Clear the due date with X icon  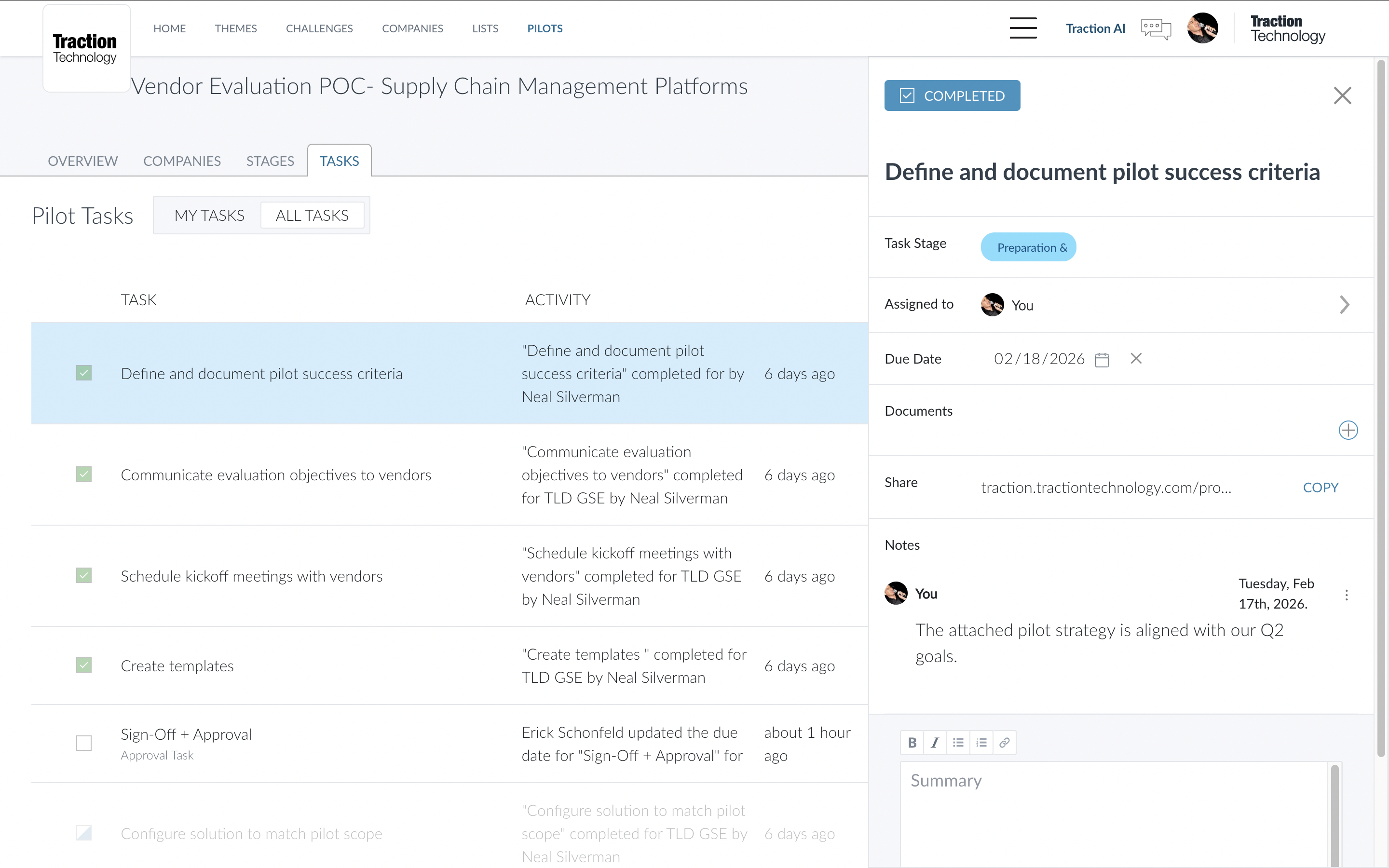pyautogui.click(x=1136, y=359)
